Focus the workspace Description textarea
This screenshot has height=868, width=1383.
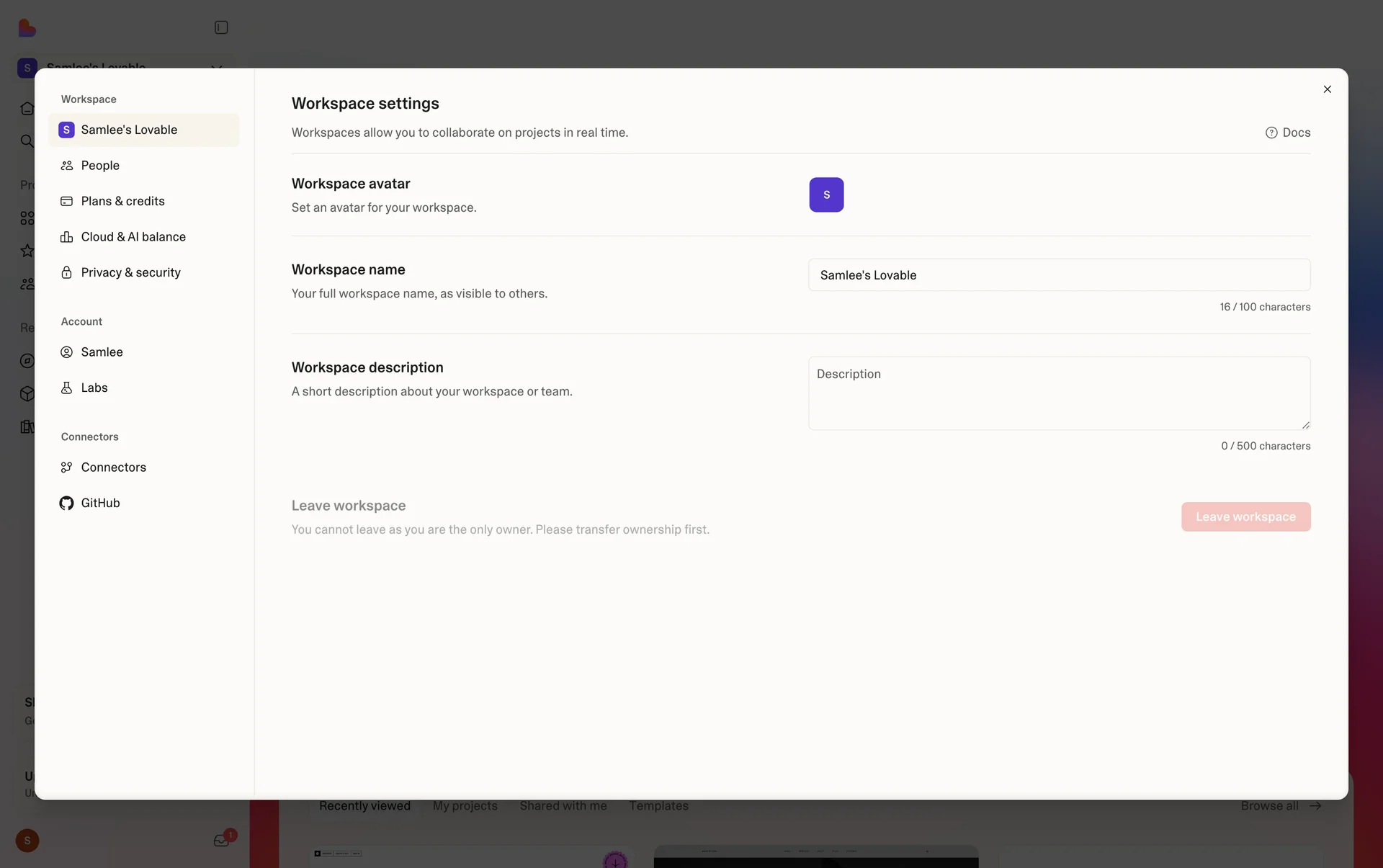click(1058, 393)
